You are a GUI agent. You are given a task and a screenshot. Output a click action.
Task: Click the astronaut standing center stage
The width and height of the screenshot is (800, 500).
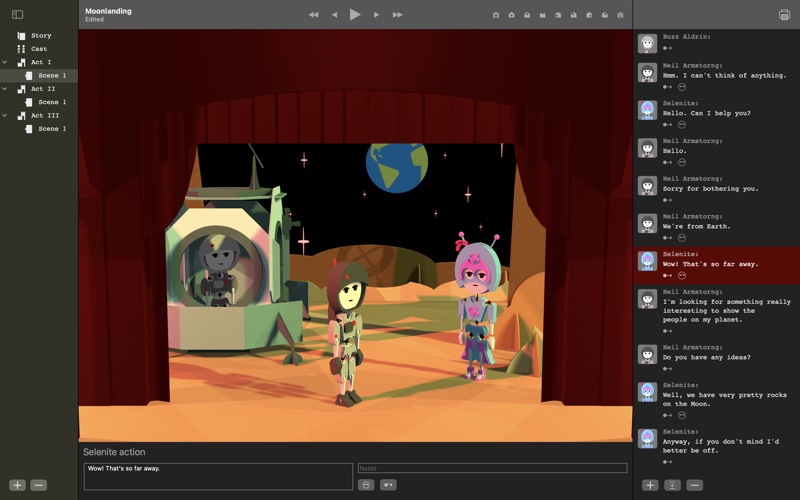(x=347, y=334)
